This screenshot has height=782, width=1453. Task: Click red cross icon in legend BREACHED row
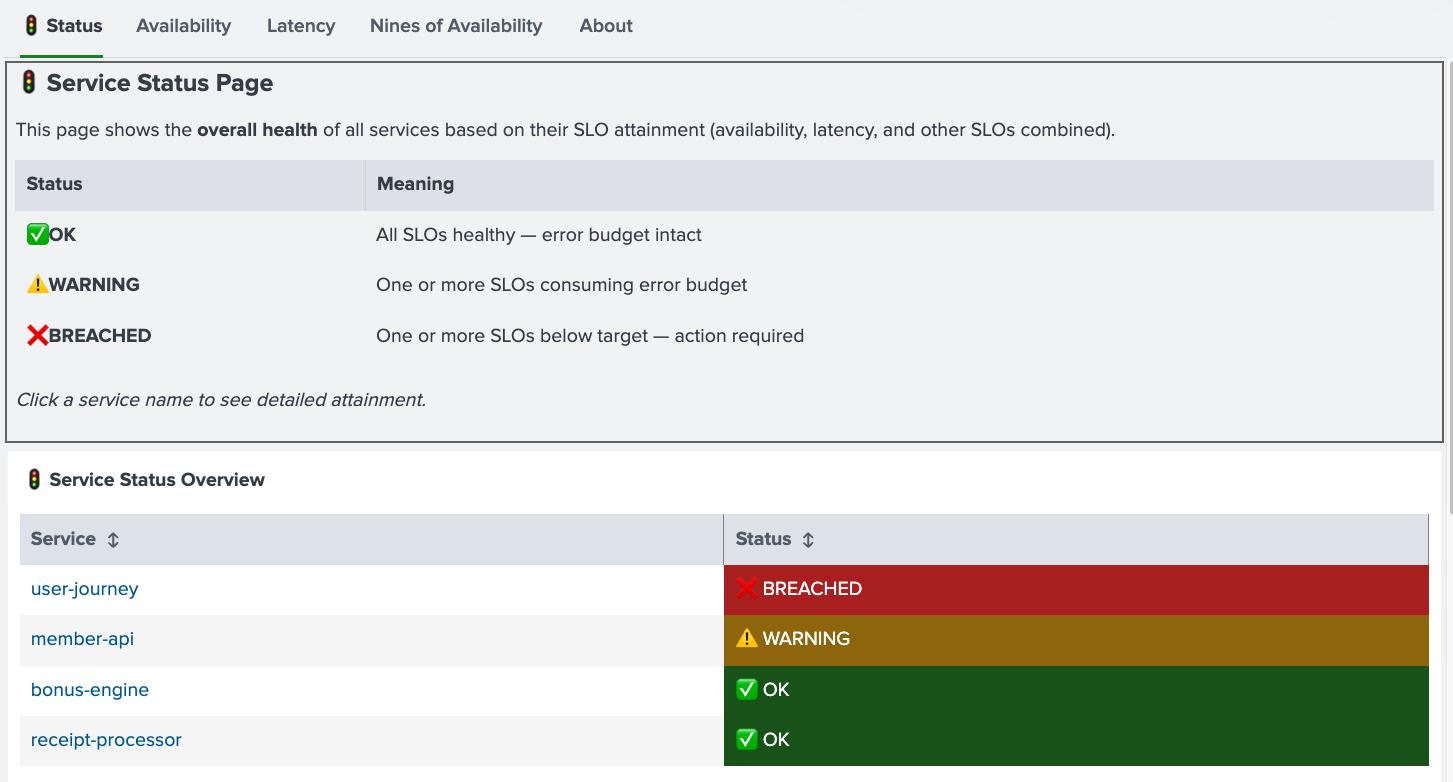click(x=37, y=336)
